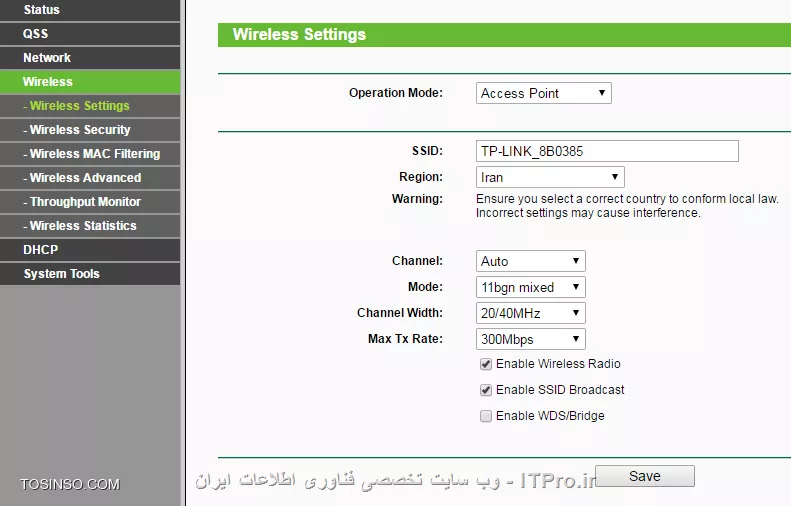
Task: Click the Enable Wireless Radio label text
Action: (x=558, y=364)
